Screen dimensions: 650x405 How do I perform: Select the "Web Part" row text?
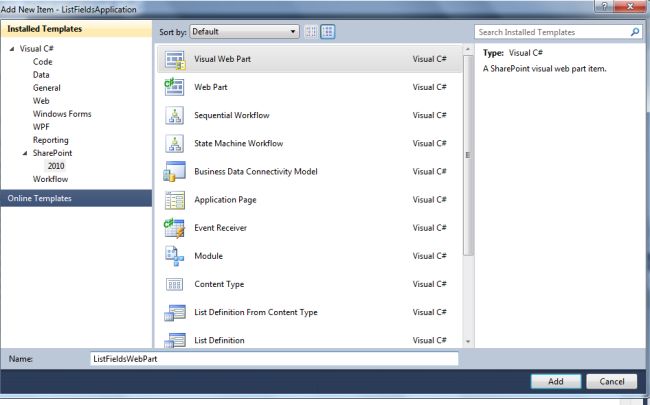click(211, 87)
